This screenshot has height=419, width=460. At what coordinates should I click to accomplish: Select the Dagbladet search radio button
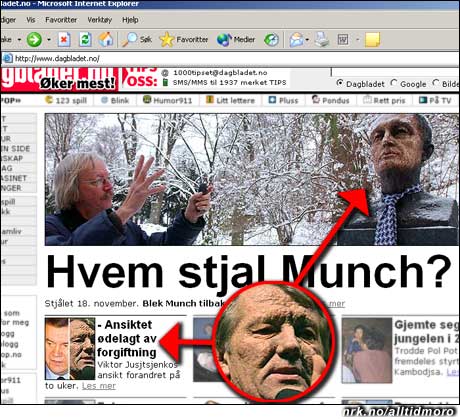point(340,82)
